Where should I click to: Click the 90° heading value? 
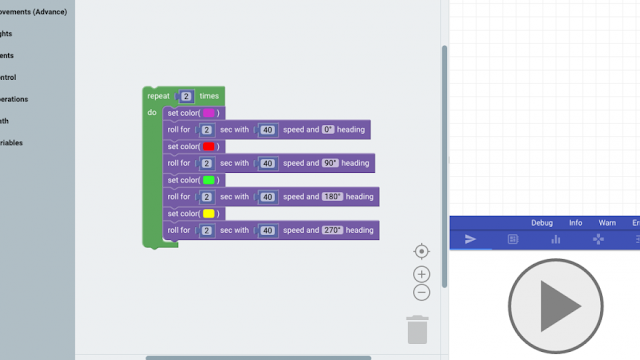(330, 163)
